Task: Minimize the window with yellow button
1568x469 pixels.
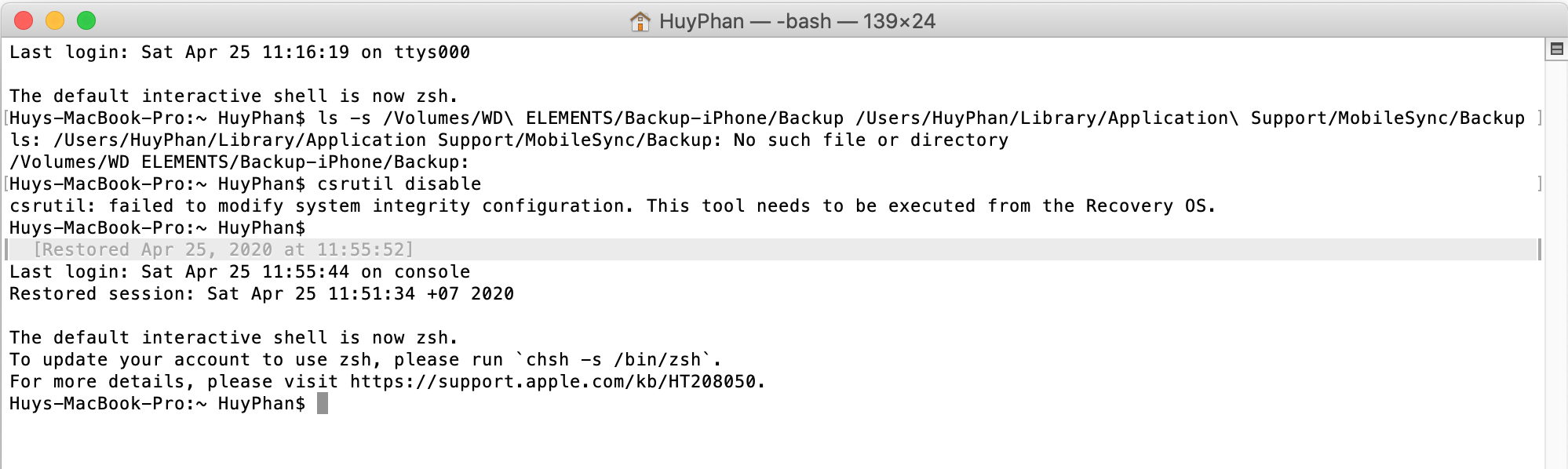Action: [55, 20]
